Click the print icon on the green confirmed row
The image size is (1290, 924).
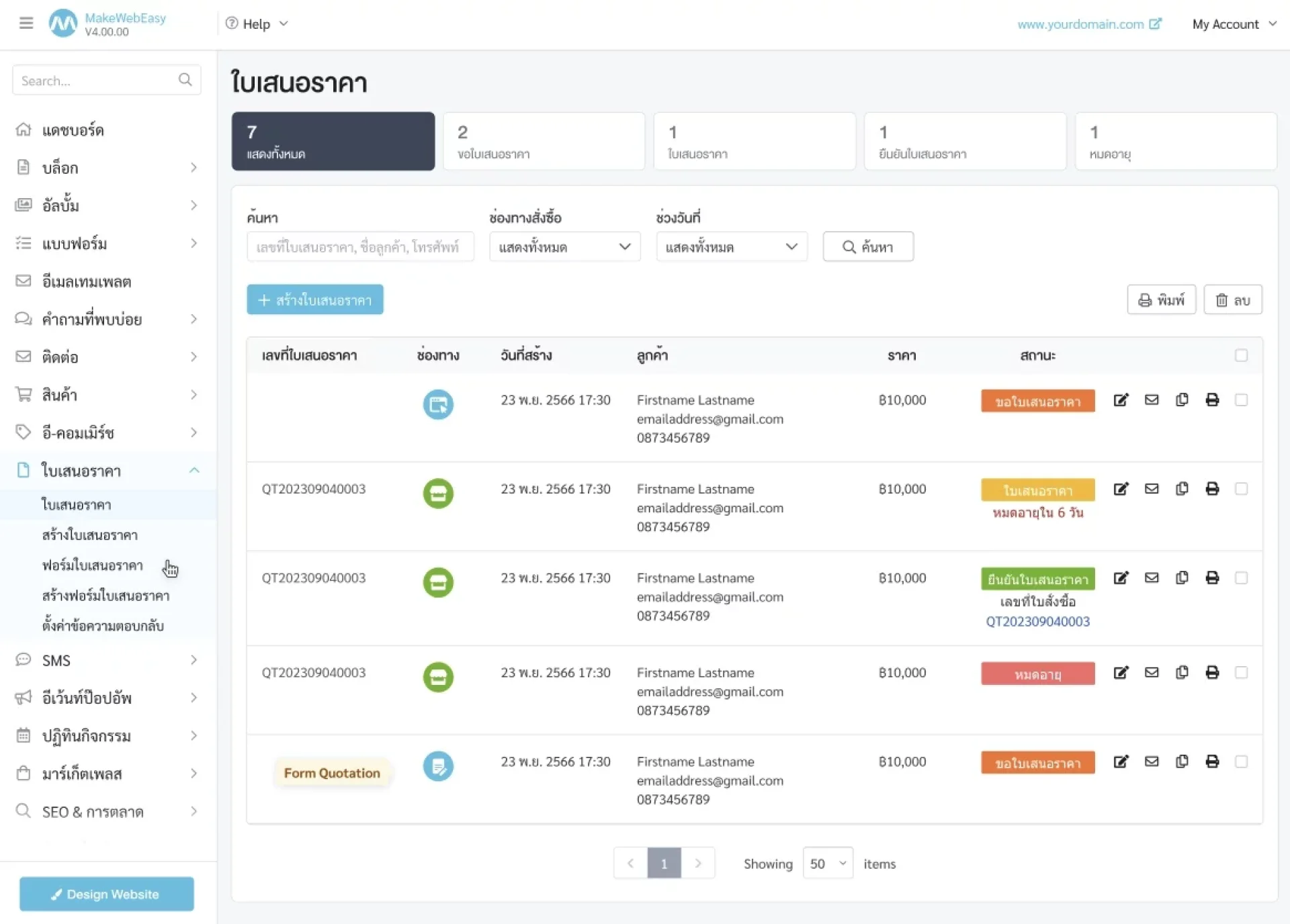pos(1212,577)
